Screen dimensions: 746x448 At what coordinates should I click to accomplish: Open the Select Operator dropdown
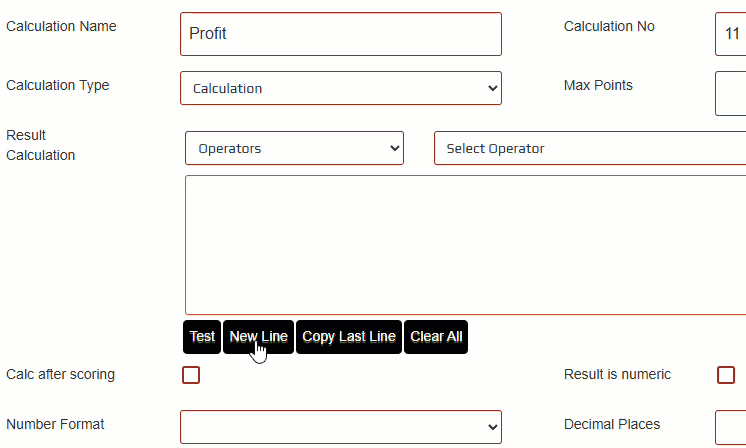click(590, 148)
